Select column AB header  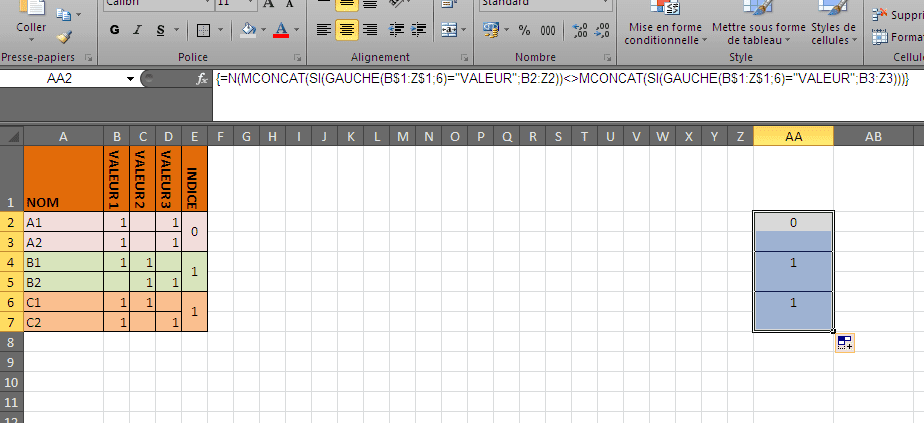point(873,136)
